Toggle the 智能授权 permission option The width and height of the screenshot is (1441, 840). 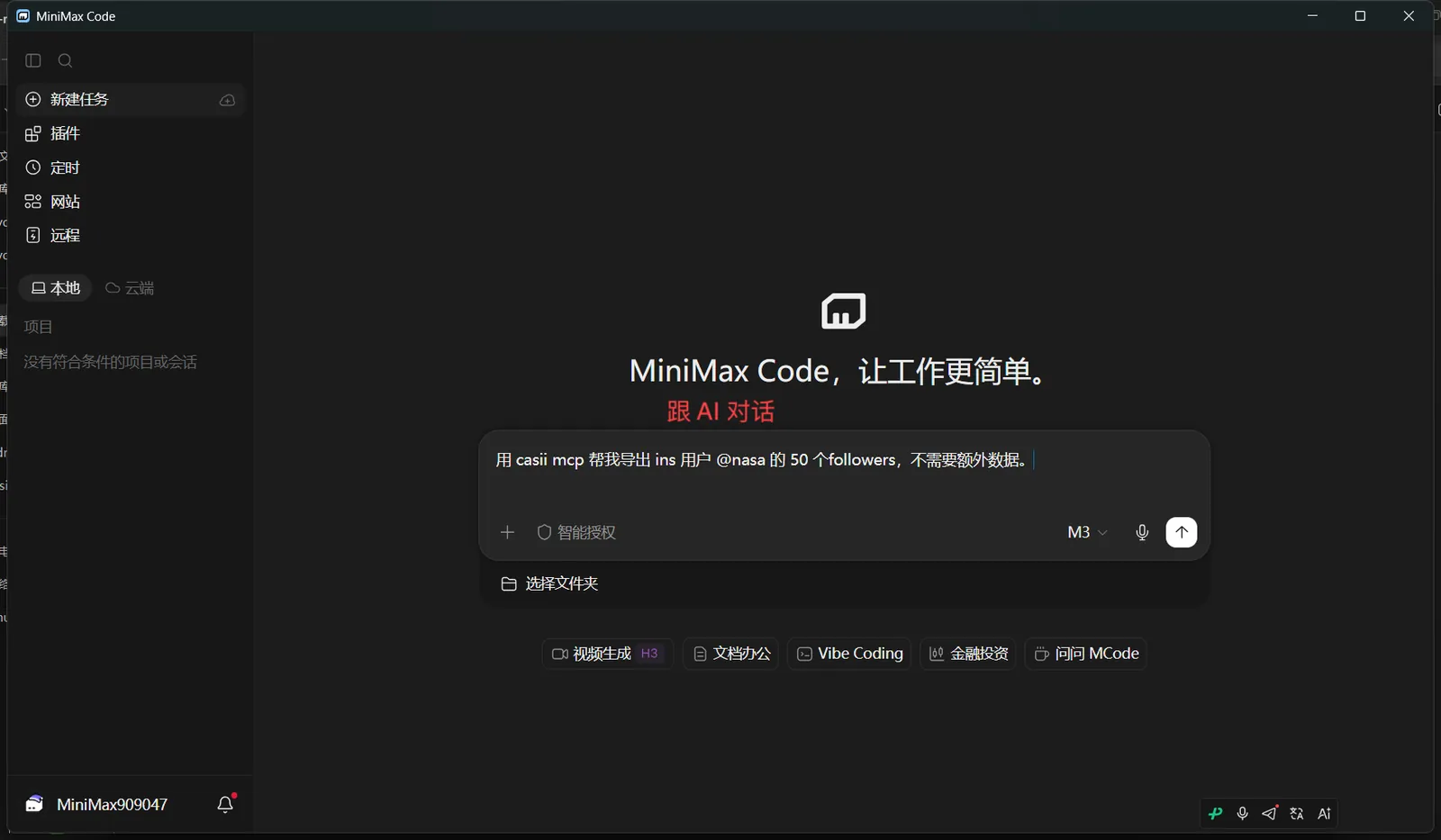576,532
